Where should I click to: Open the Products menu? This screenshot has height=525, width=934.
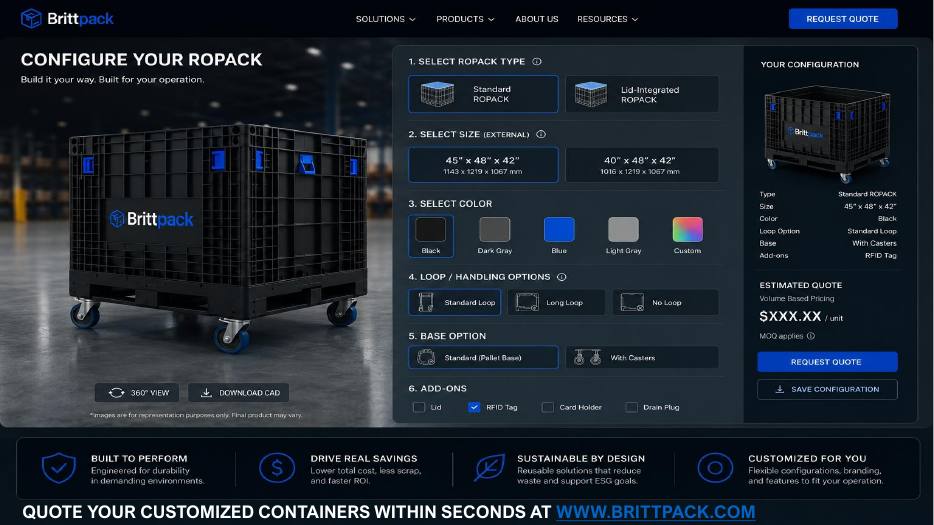pos(465,19)
